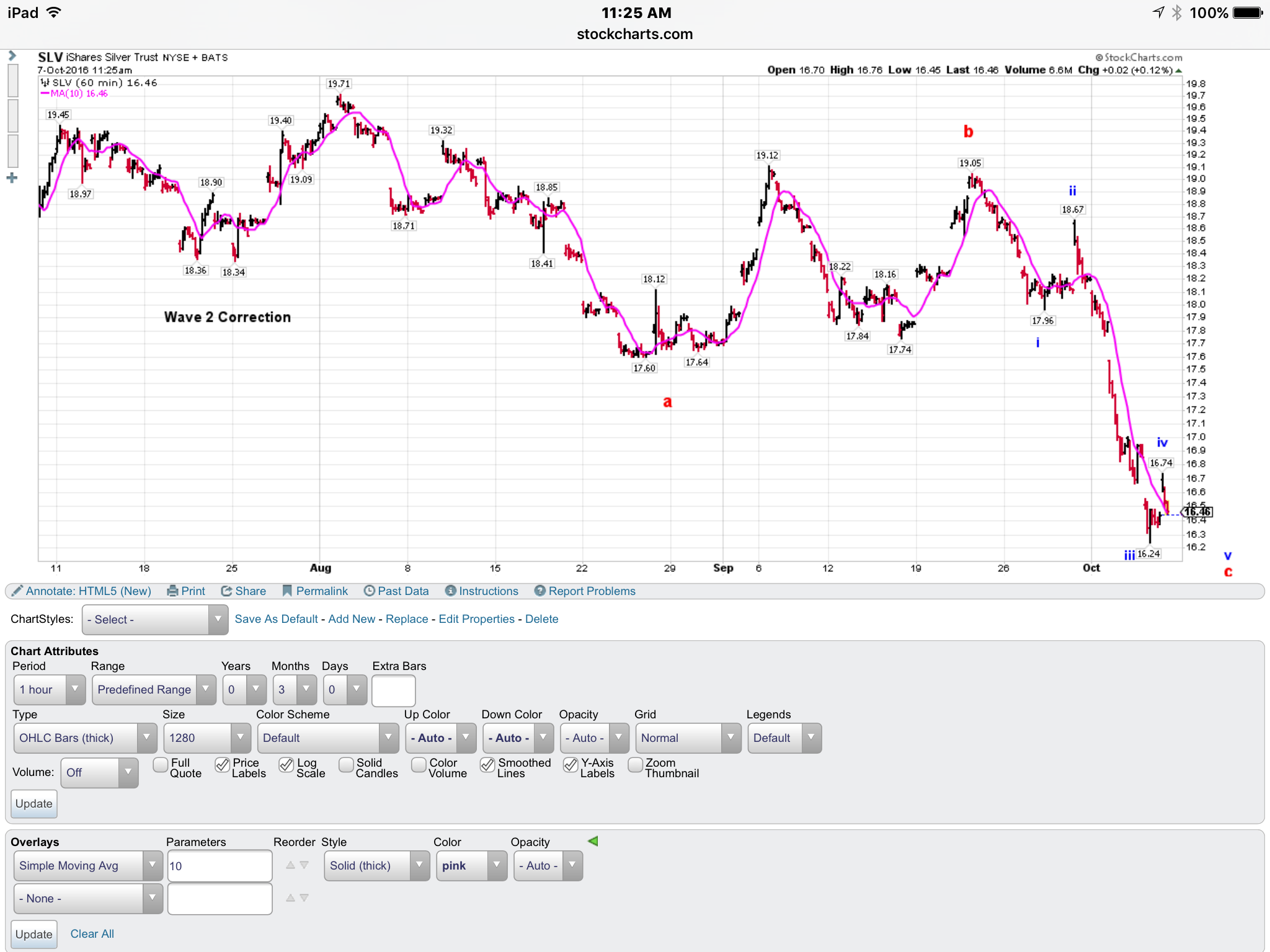Open the ChartStyles Select dropdown
Screen dimensions: 1270x952
154,619
